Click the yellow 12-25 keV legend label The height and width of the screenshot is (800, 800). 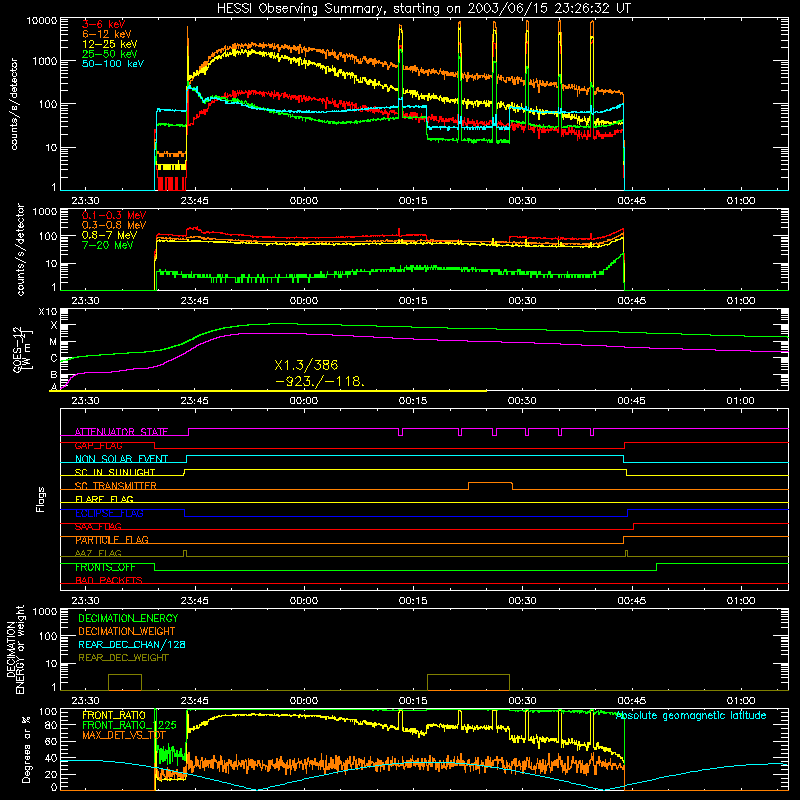click(x=109, y=44)
